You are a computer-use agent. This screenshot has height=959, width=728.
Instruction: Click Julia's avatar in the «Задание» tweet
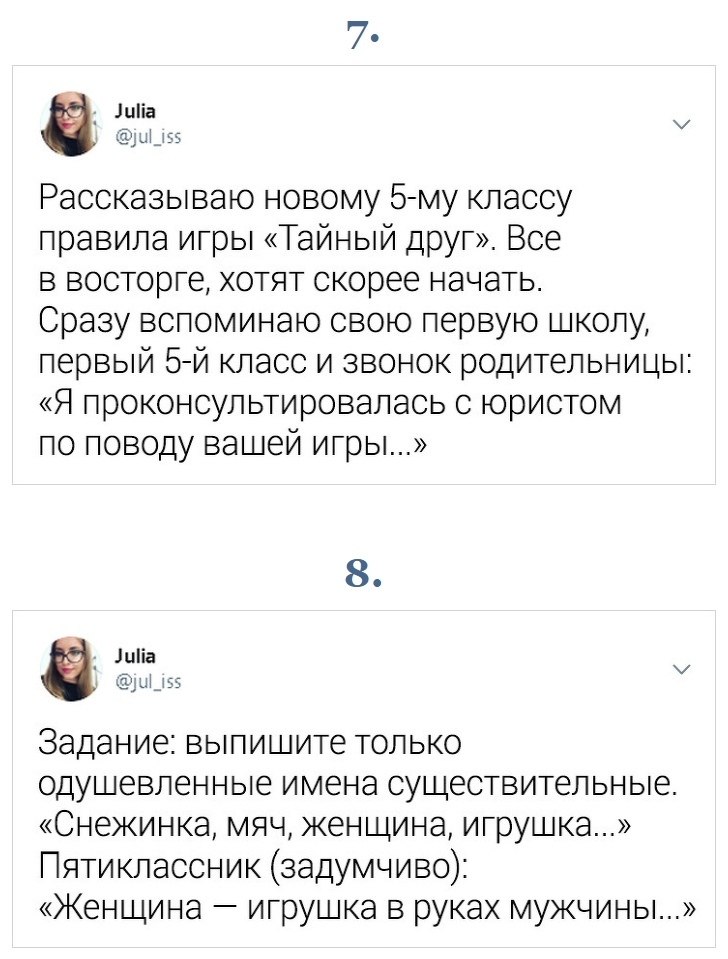pos(71,668)
